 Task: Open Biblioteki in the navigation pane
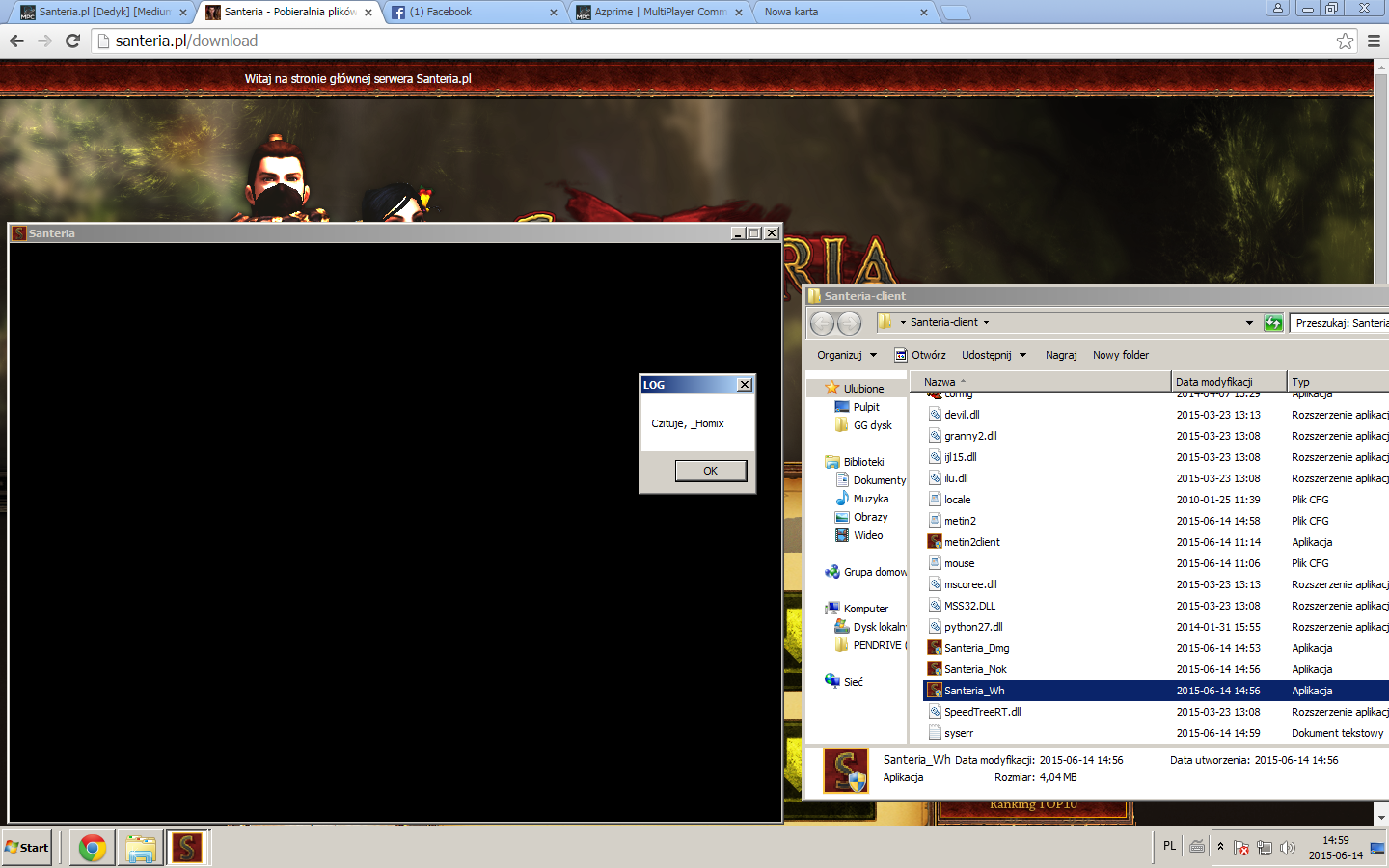pyautogui.click(x=863, y=462)
